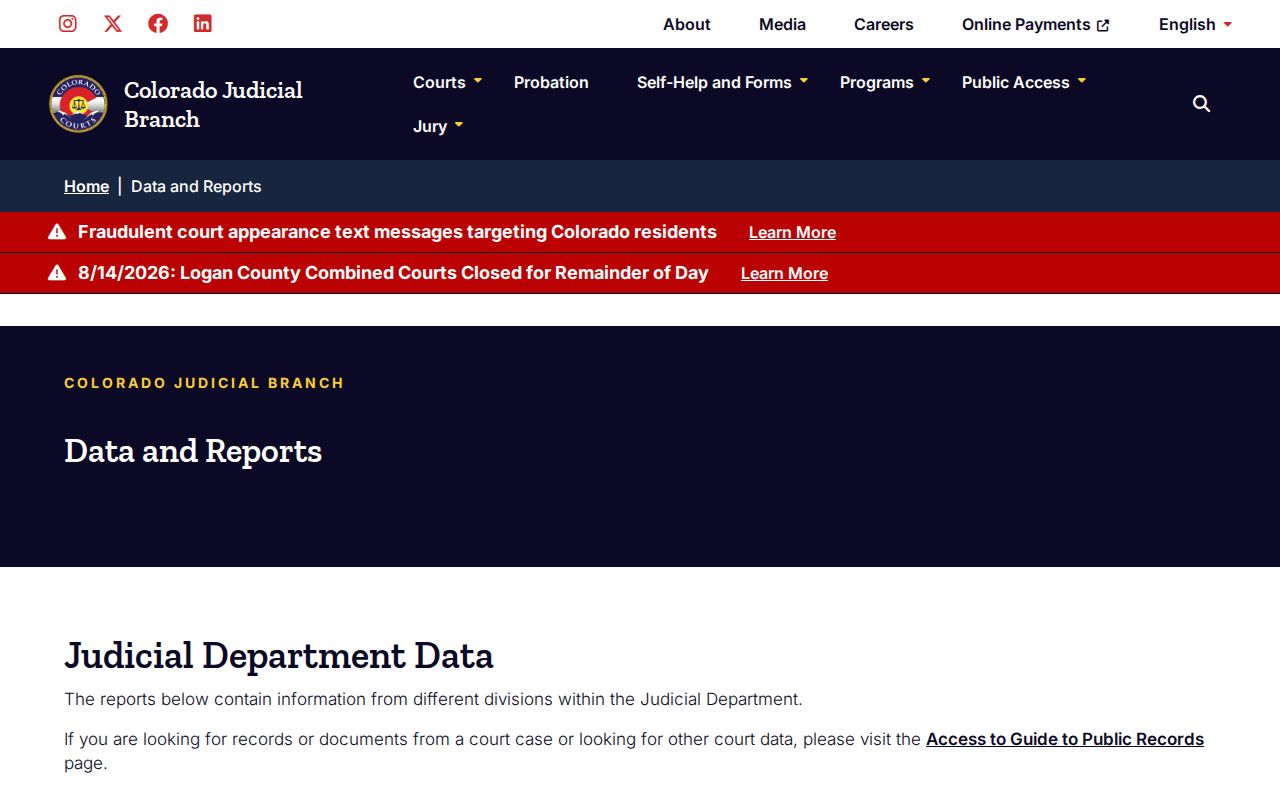Open the LinkedIn social icon
Viewport: 1280px width, 800px height.
203,23
